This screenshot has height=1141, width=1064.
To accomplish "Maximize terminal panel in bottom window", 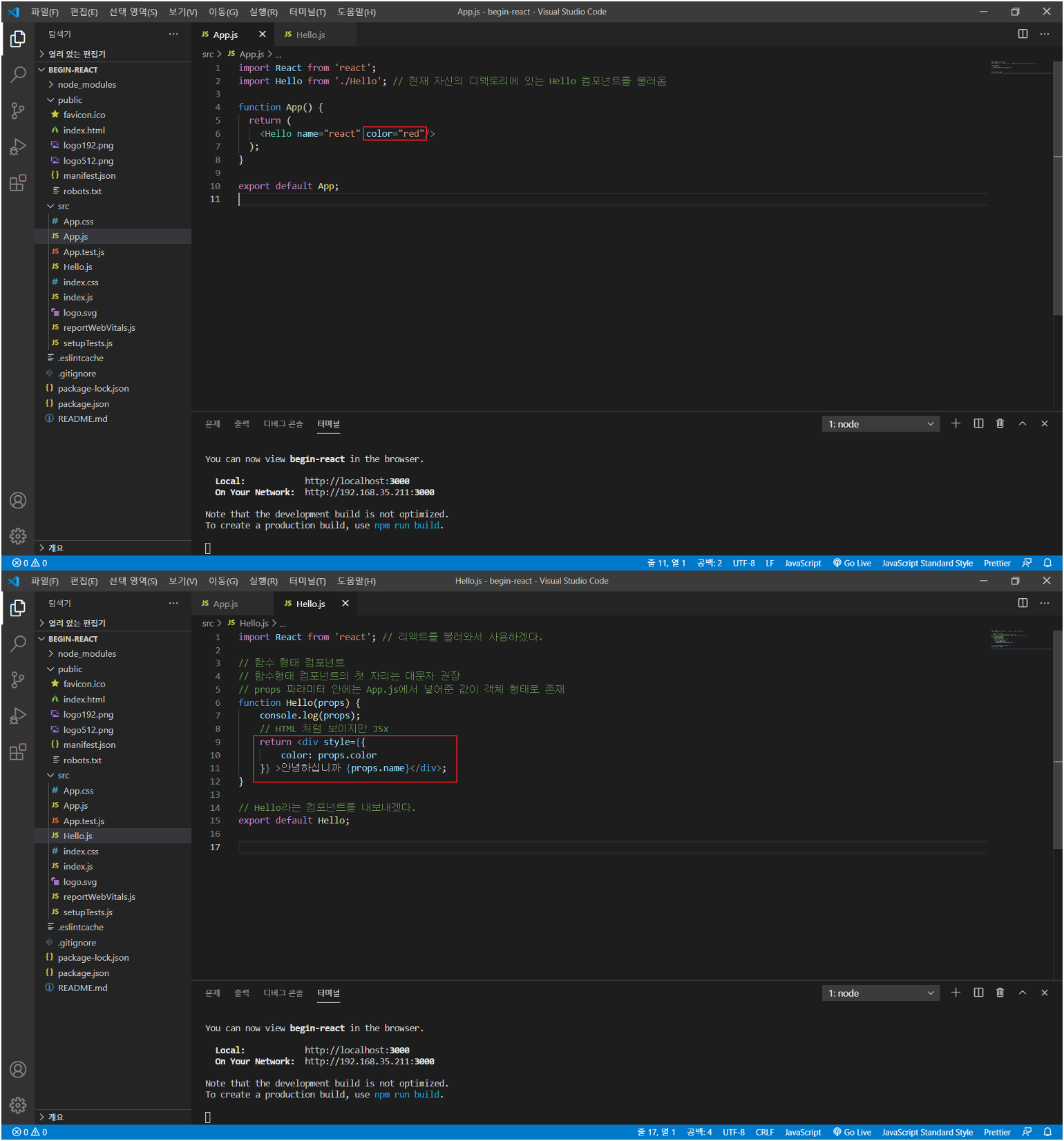I will tap(1023, 993).
